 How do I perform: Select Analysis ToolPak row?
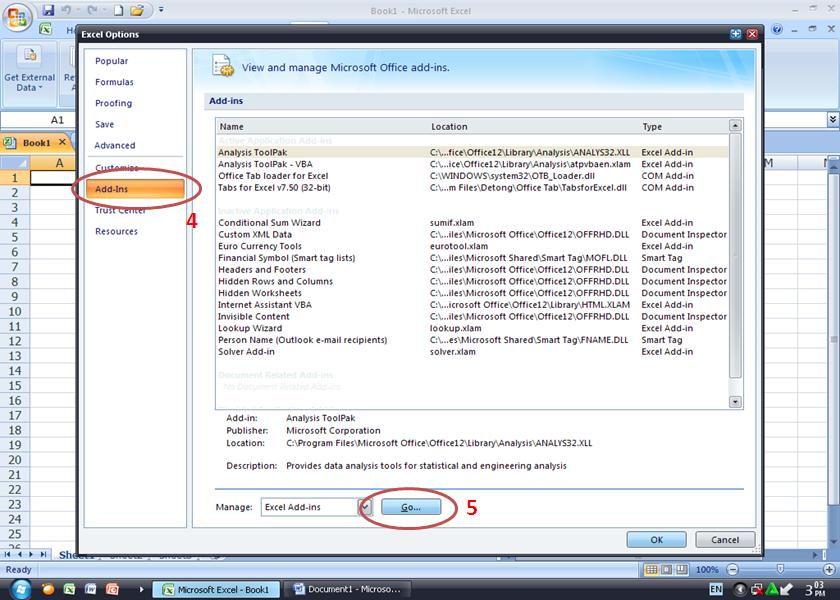472,152
